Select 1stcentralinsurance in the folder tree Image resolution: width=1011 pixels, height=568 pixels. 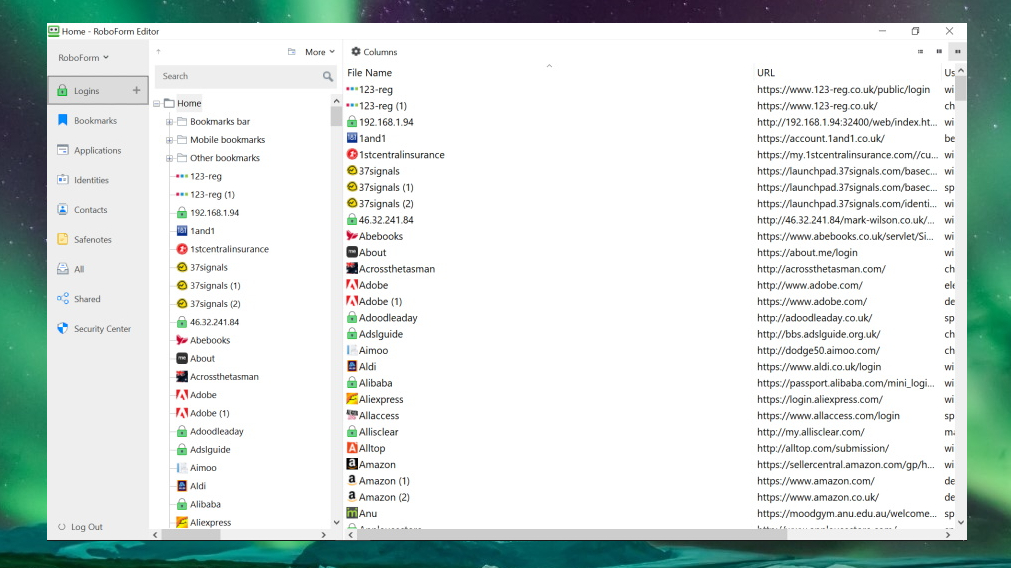(229, 249)
